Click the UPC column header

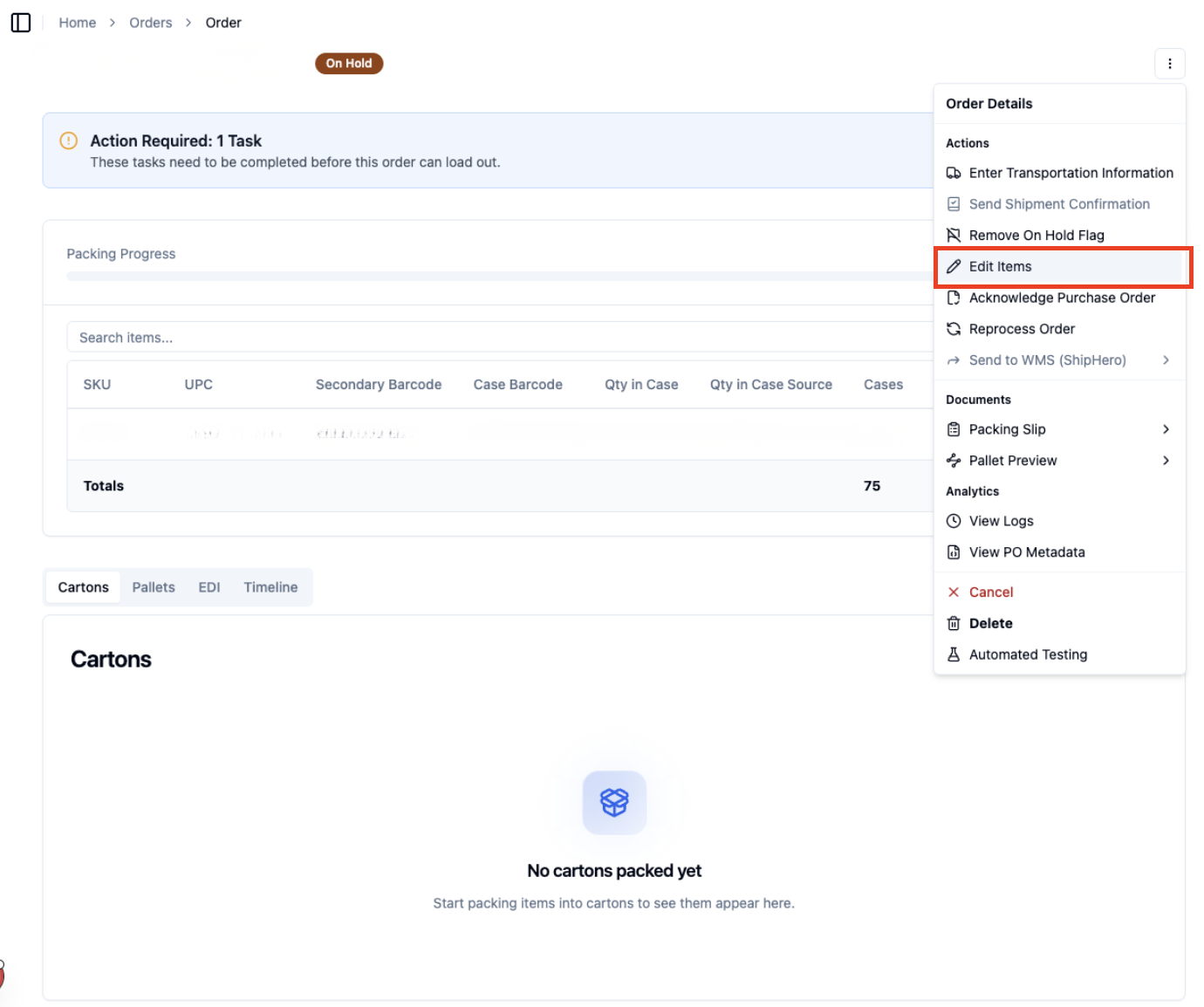click(199, 385)
